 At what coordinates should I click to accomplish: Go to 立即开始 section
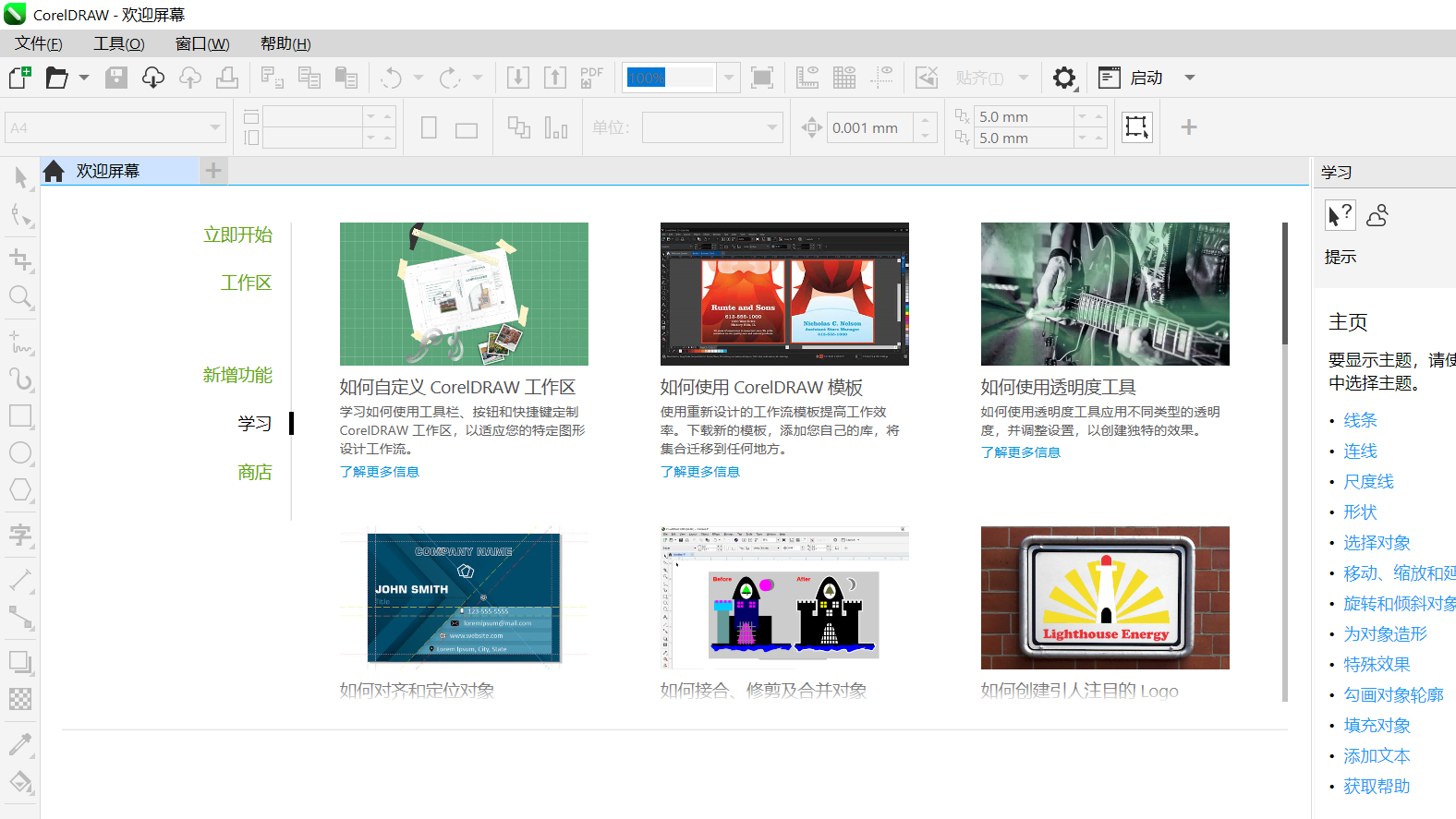(x=237, y=235)
